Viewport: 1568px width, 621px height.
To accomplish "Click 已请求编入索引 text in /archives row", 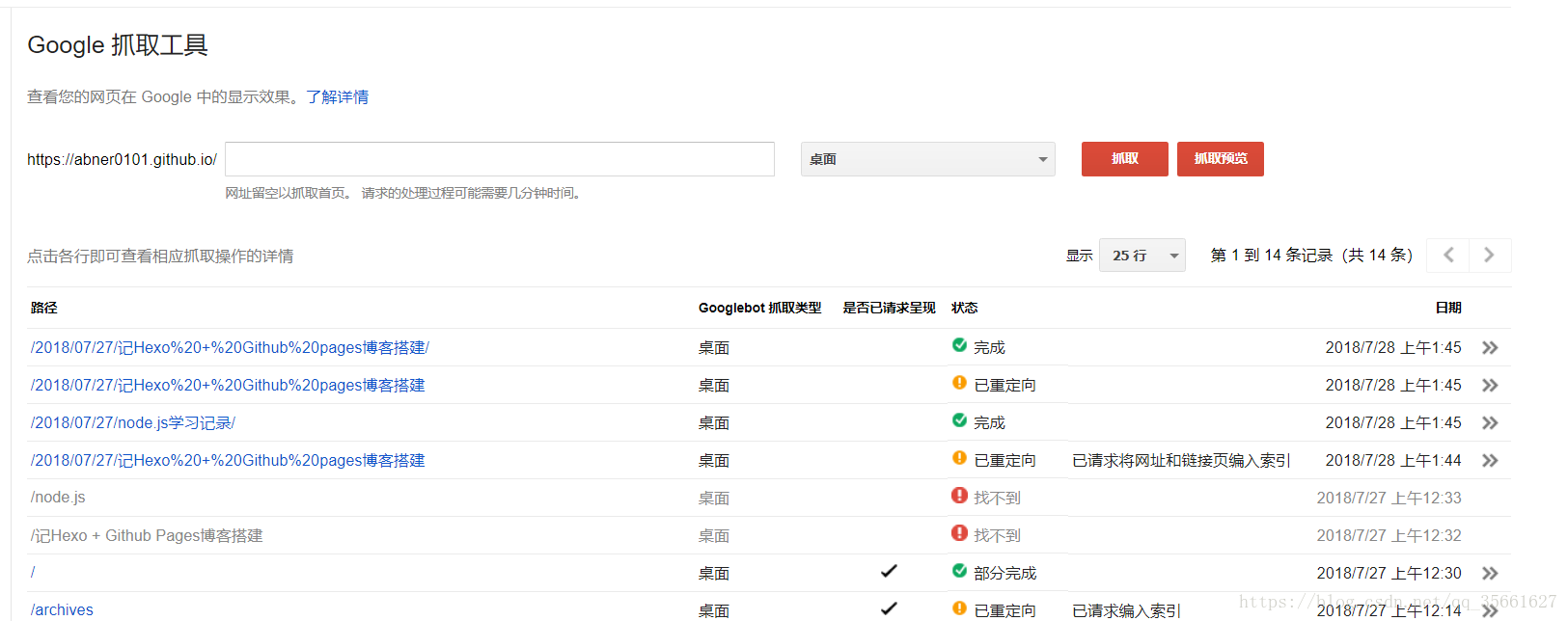I will [x=1127, y=611].
